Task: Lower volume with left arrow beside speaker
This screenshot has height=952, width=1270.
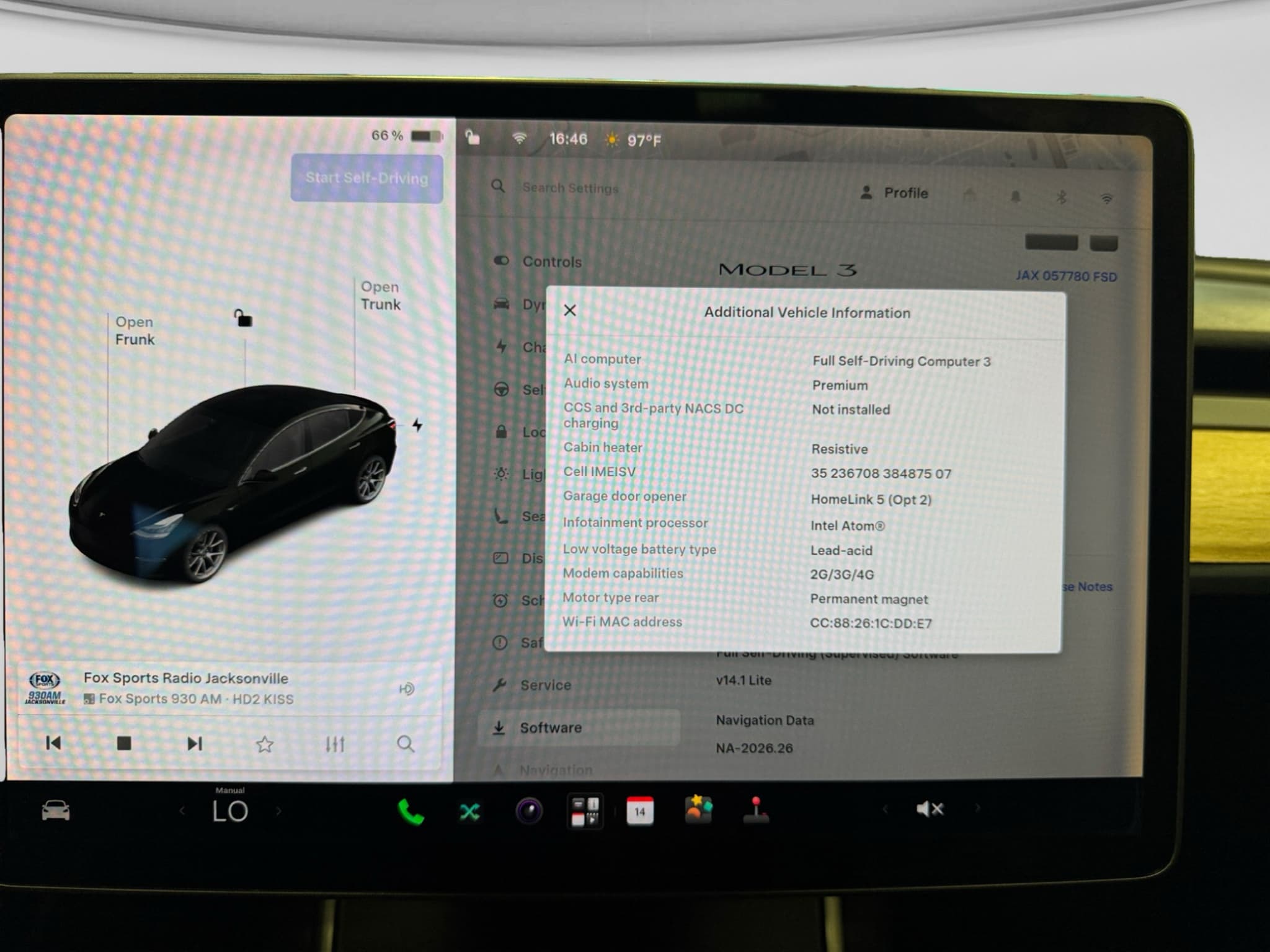Action: point(885,809)
